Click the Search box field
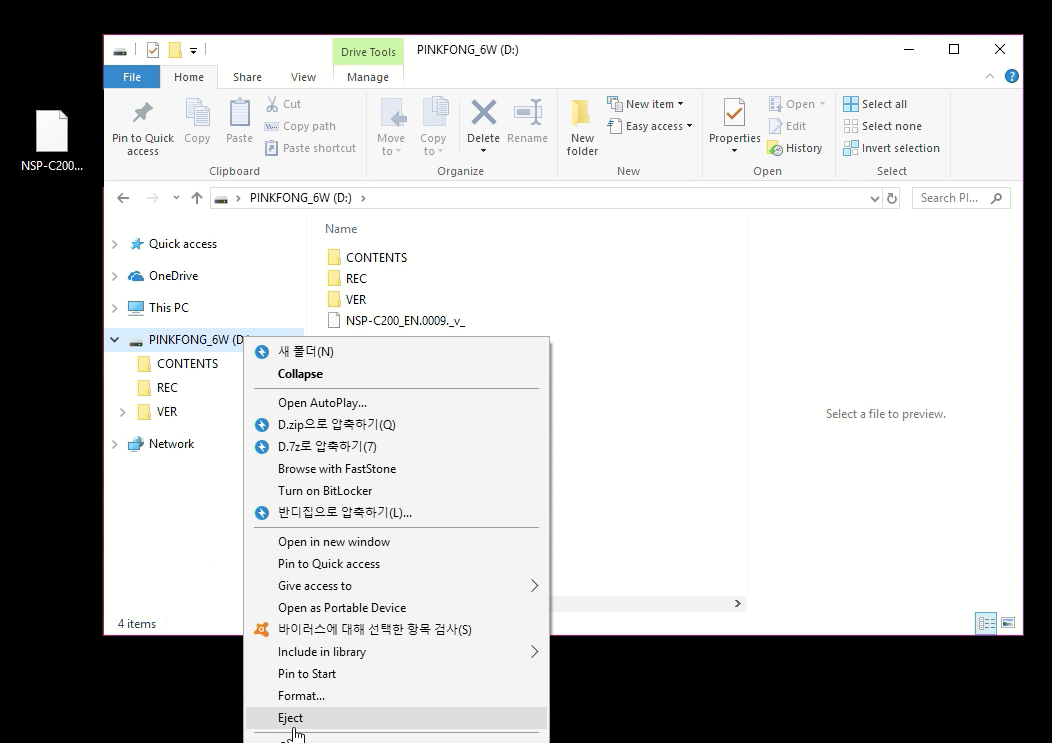The height and width of the screenshot is (743, 1052). point(961,198)
